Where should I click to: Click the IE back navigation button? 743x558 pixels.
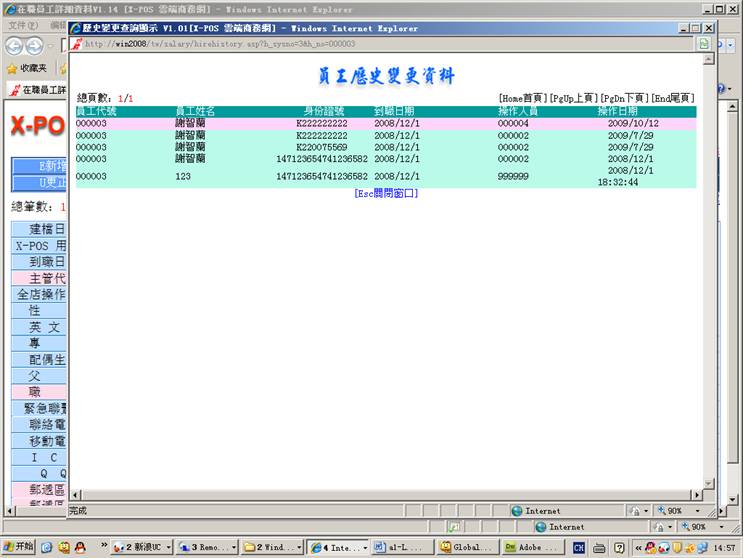[x=15, y=46]
